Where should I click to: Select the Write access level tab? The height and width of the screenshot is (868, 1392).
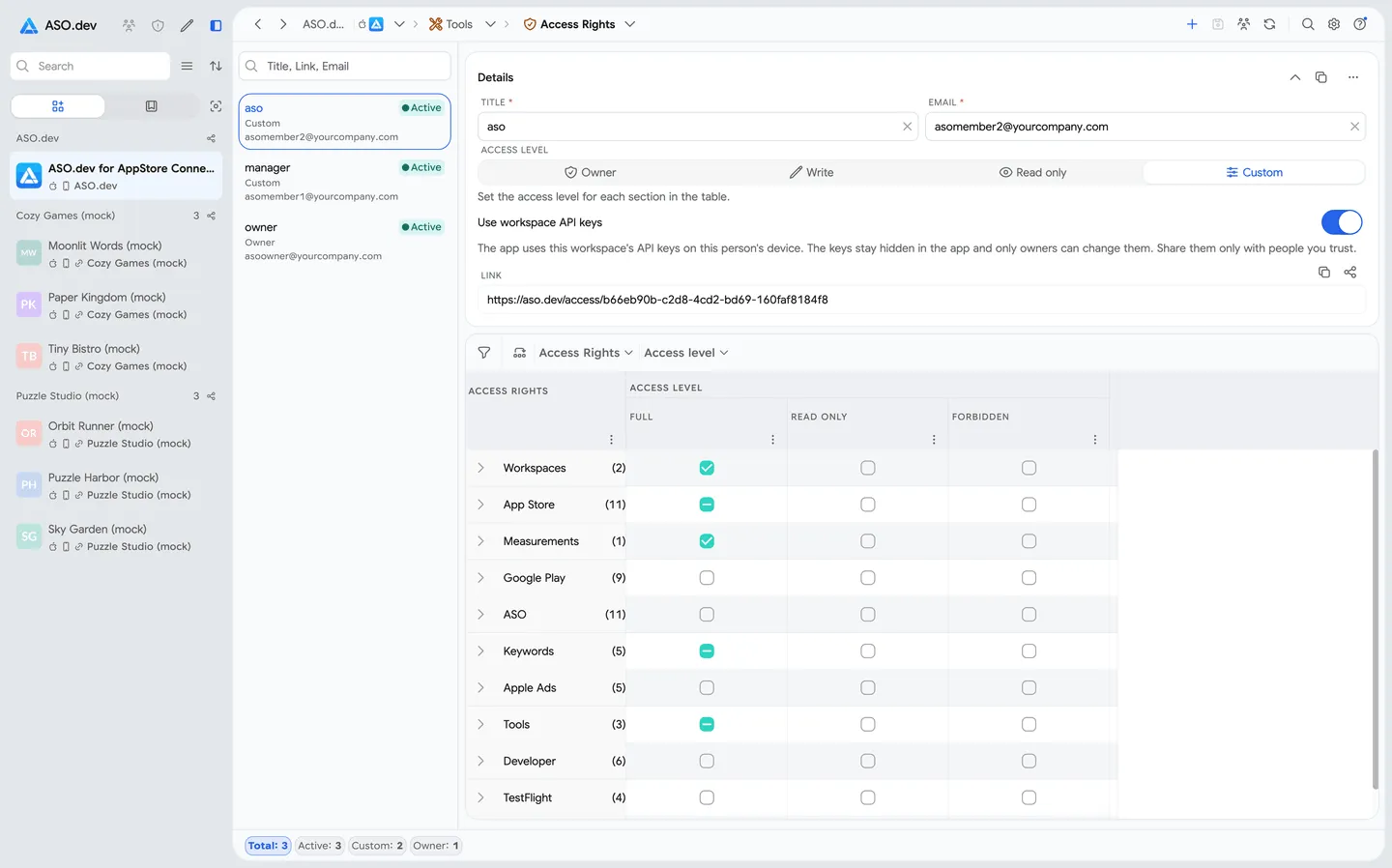pyautogui.click(x=811, y=172)
